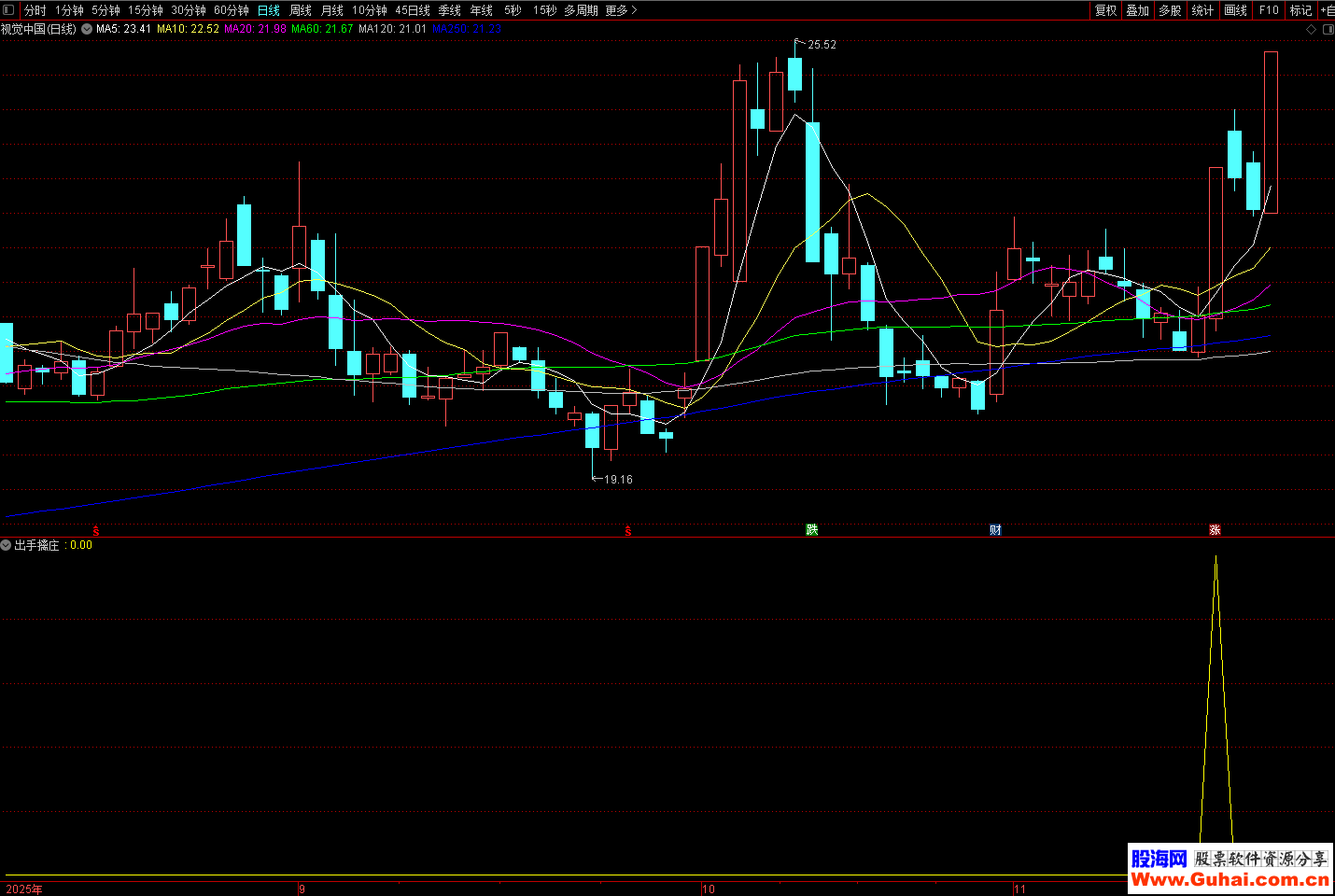This screenshot has height=896, width=1335.
Task: Click the month 10 marker on the timeline
Action: coord(709,889)
